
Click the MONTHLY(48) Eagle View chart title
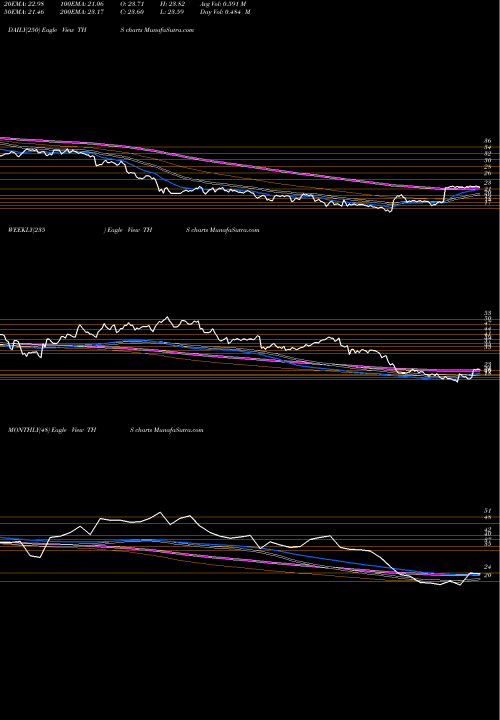[52, 430]
